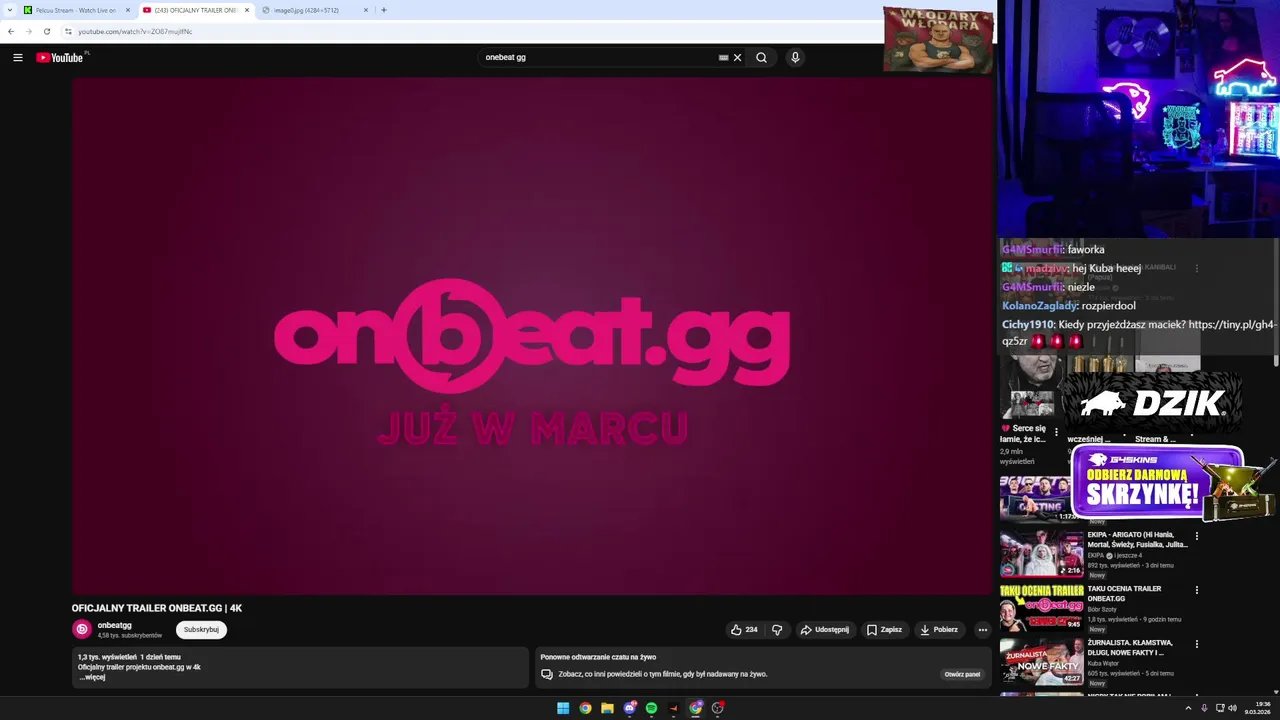Dislike the video with thumbs down
This screenshot has width=1280, height=720.
click(x=777, y=630)
